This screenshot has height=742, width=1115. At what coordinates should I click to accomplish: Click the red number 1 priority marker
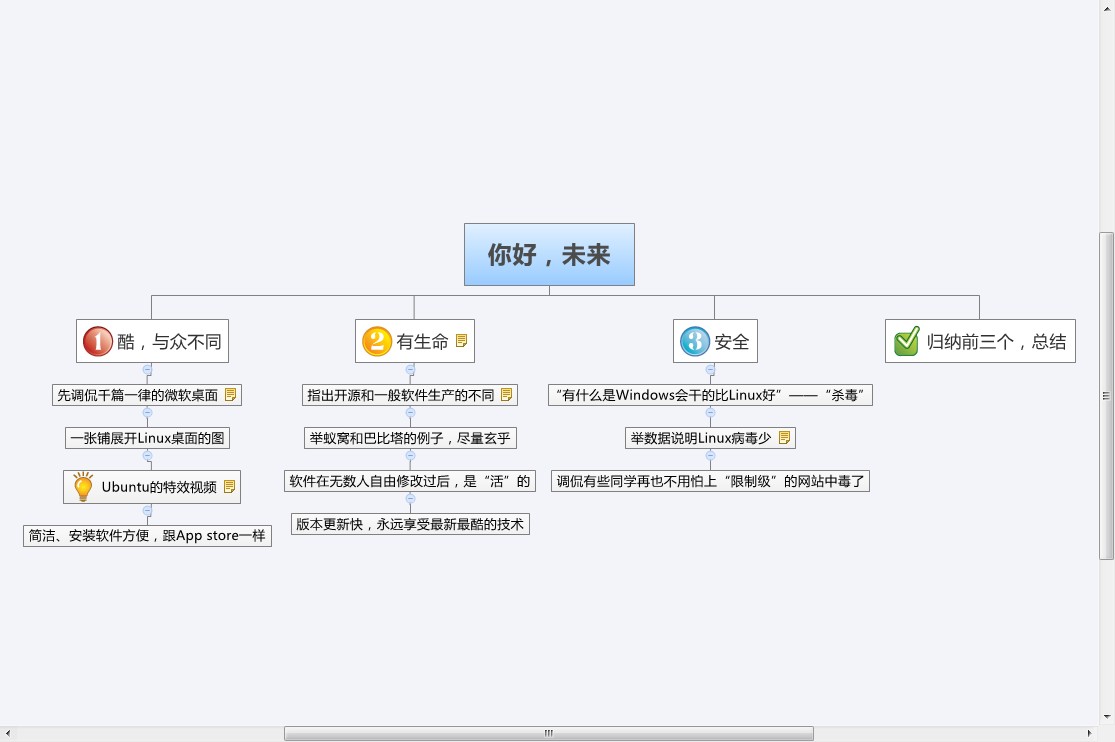coord(98,341)
